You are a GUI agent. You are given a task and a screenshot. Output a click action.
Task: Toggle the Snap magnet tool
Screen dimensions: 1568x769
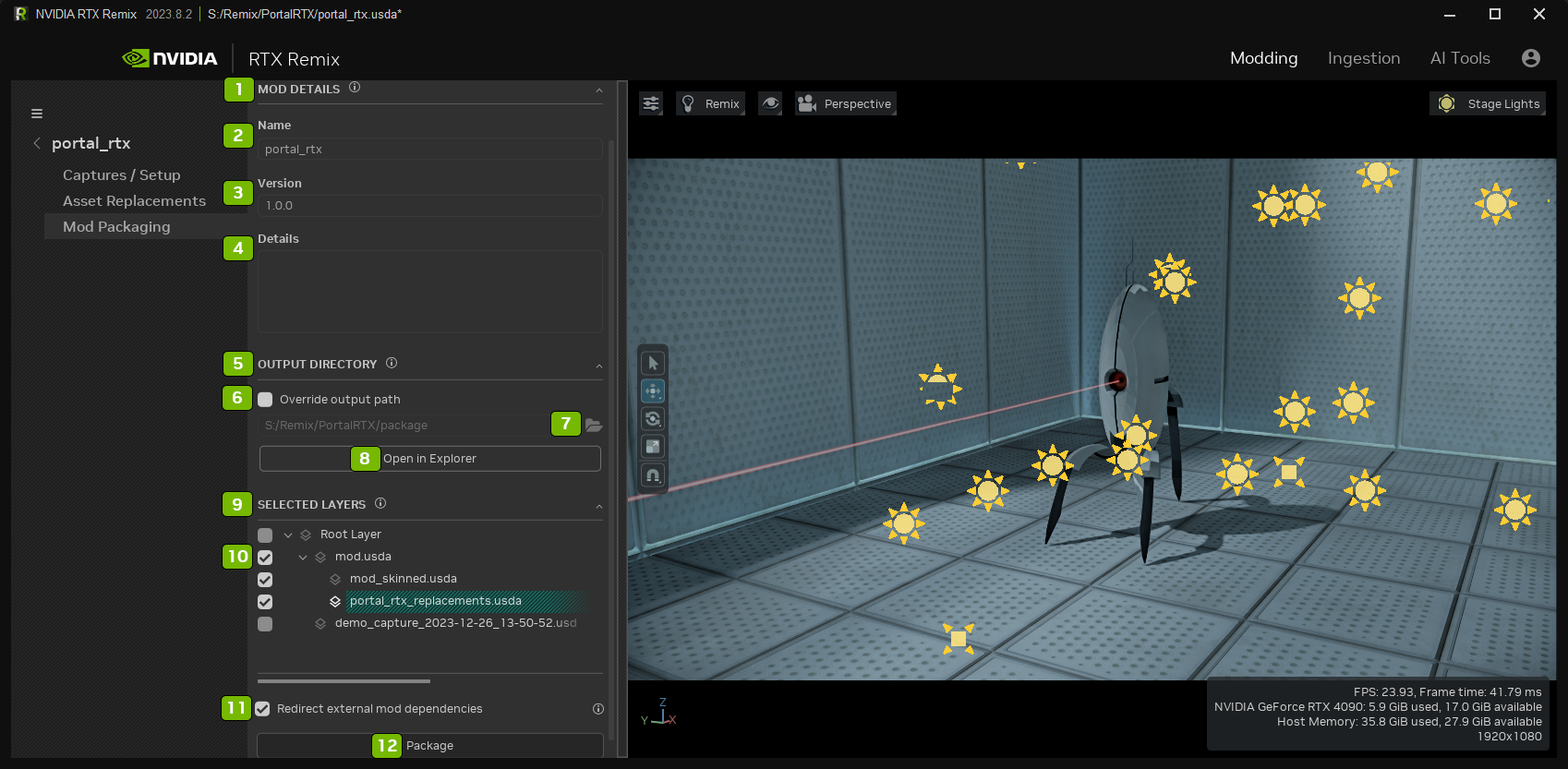pyautogui.click(x=653, y=475)
